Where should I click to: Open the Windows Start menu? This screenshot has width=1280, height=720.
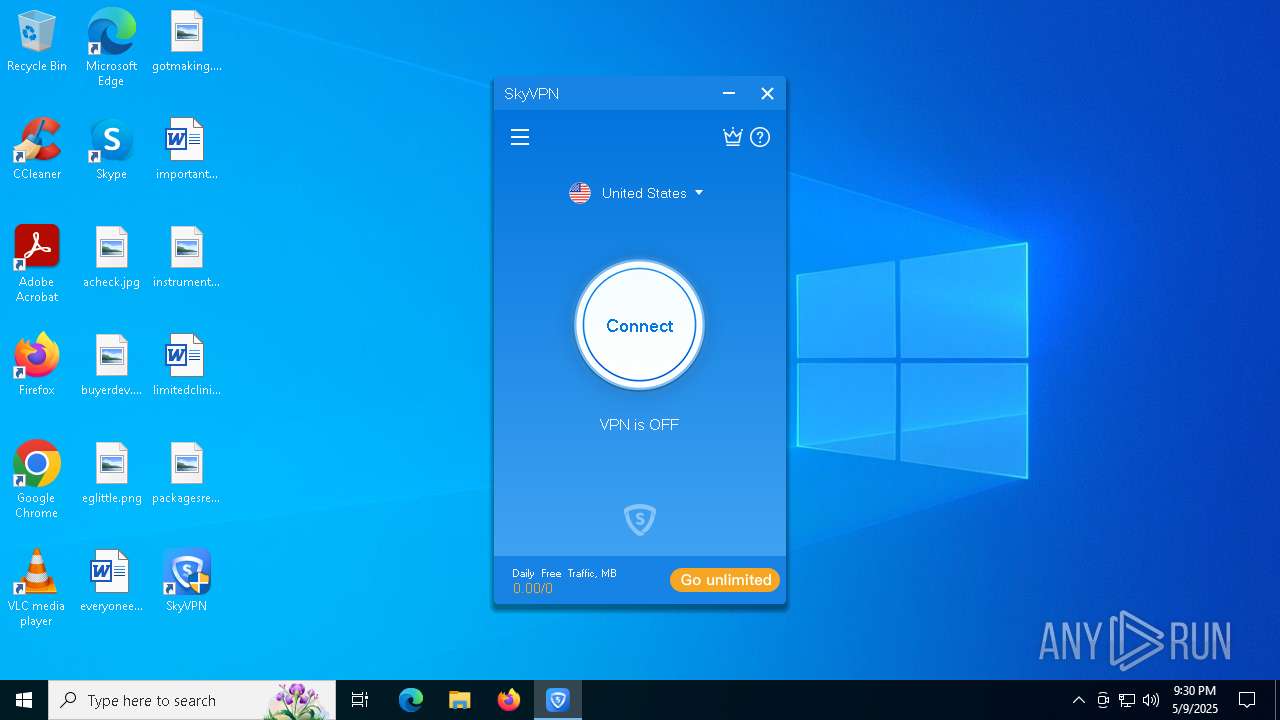24,700
